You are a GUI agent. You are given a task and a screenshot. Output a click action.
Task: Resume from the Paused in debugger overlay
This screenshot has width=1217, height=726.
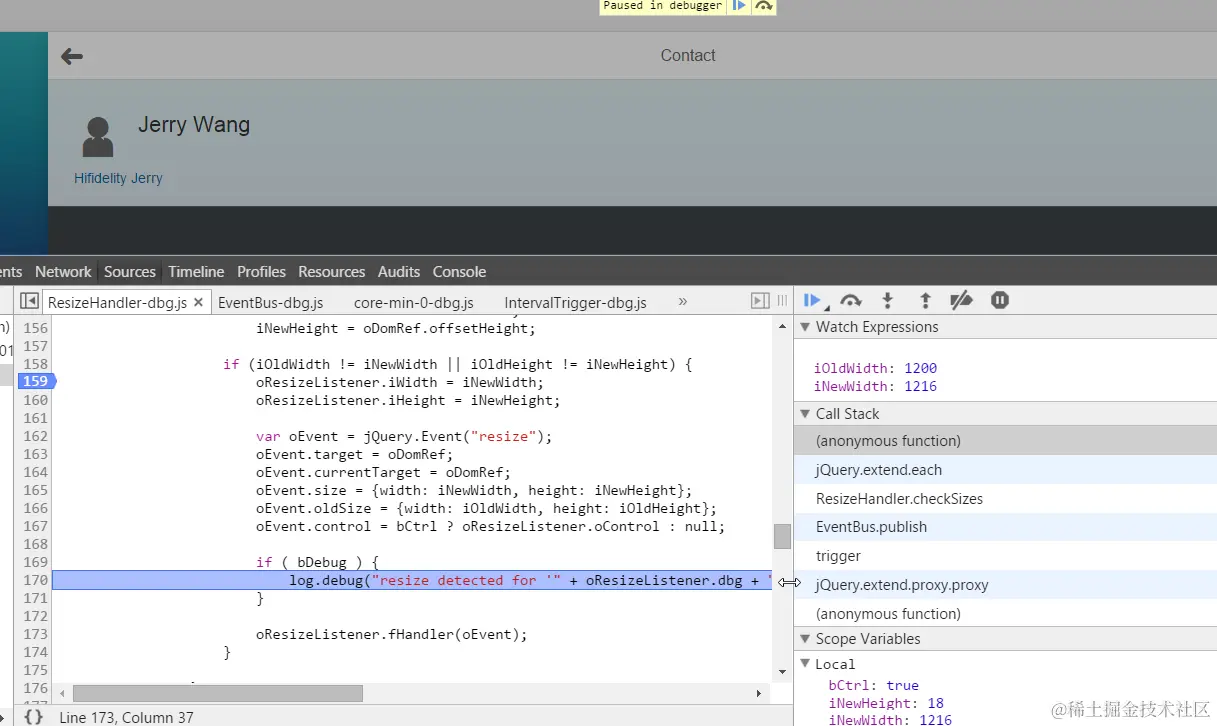(x=739, y=6)
